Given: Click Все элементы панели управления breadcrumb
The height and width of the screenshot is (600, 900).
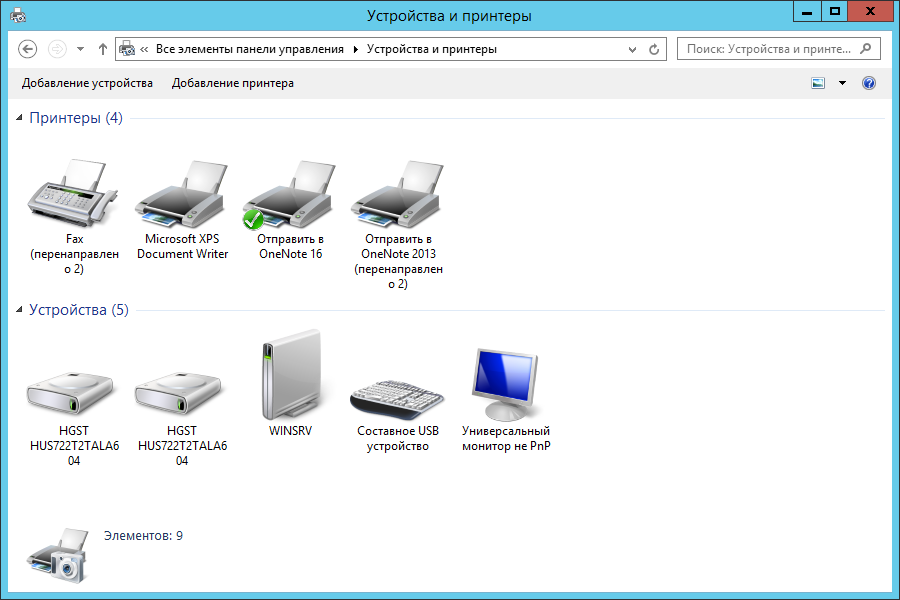Looking at the screenshot, I should pos(250,49).
